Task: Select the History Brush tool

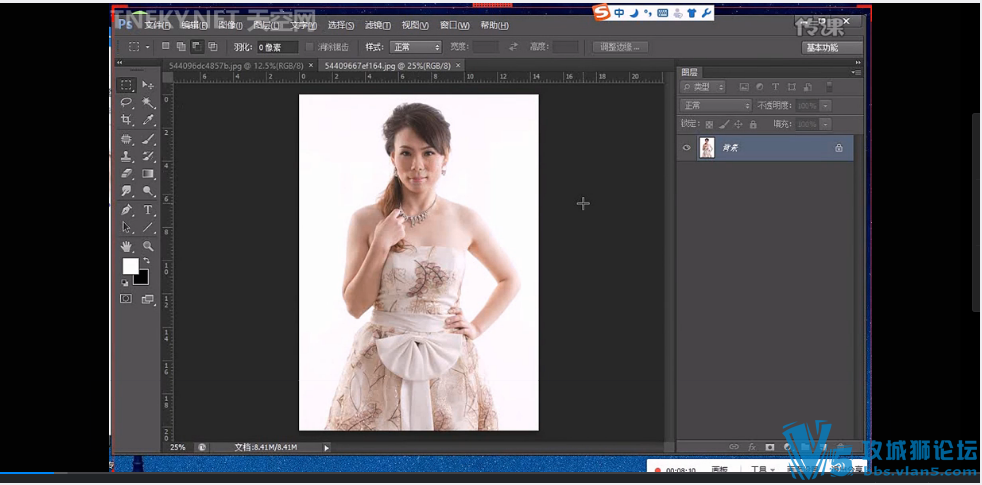Action: 148,156
